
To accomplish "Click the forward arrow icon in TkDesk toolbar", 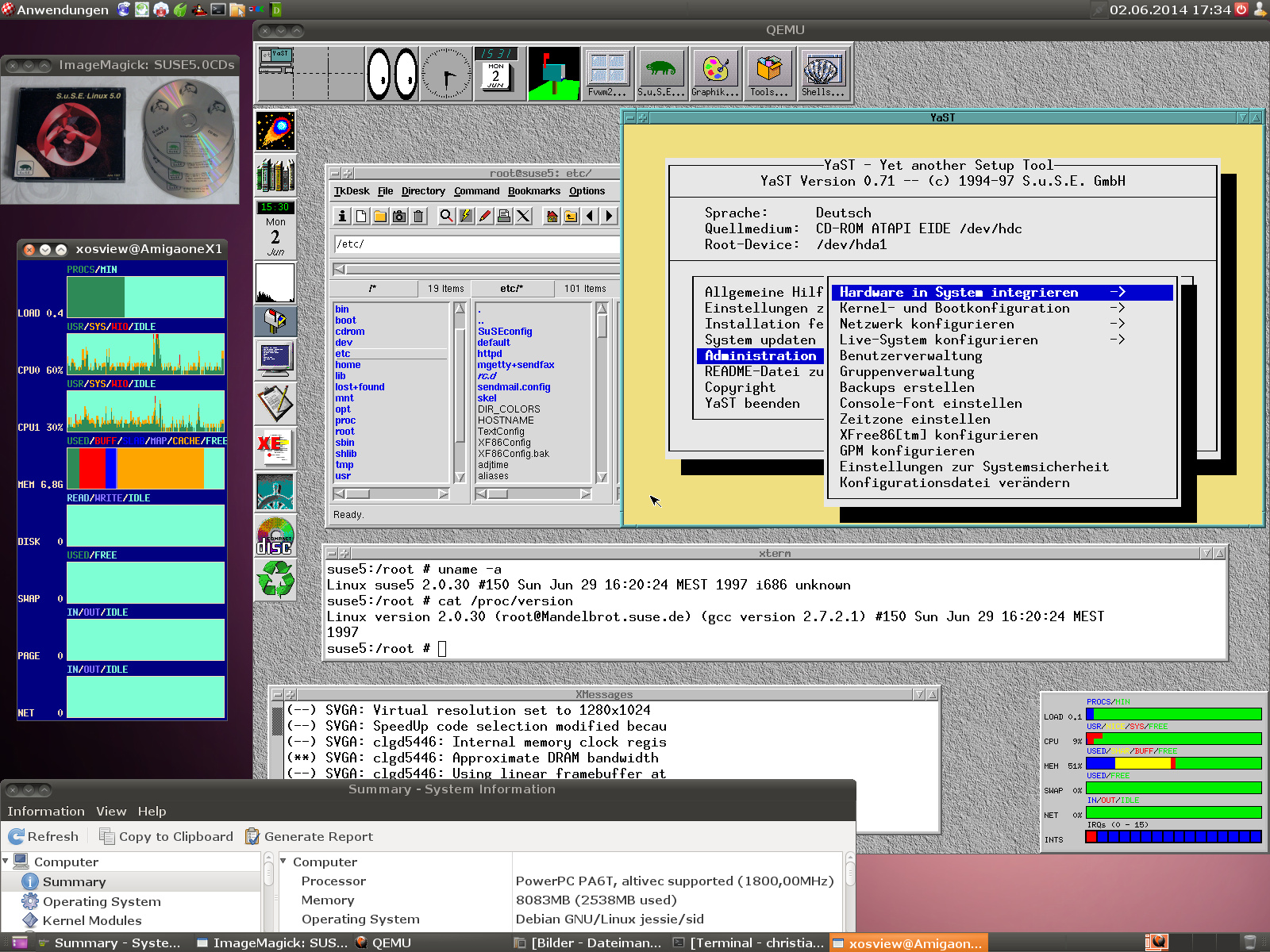I will point(609,216).
